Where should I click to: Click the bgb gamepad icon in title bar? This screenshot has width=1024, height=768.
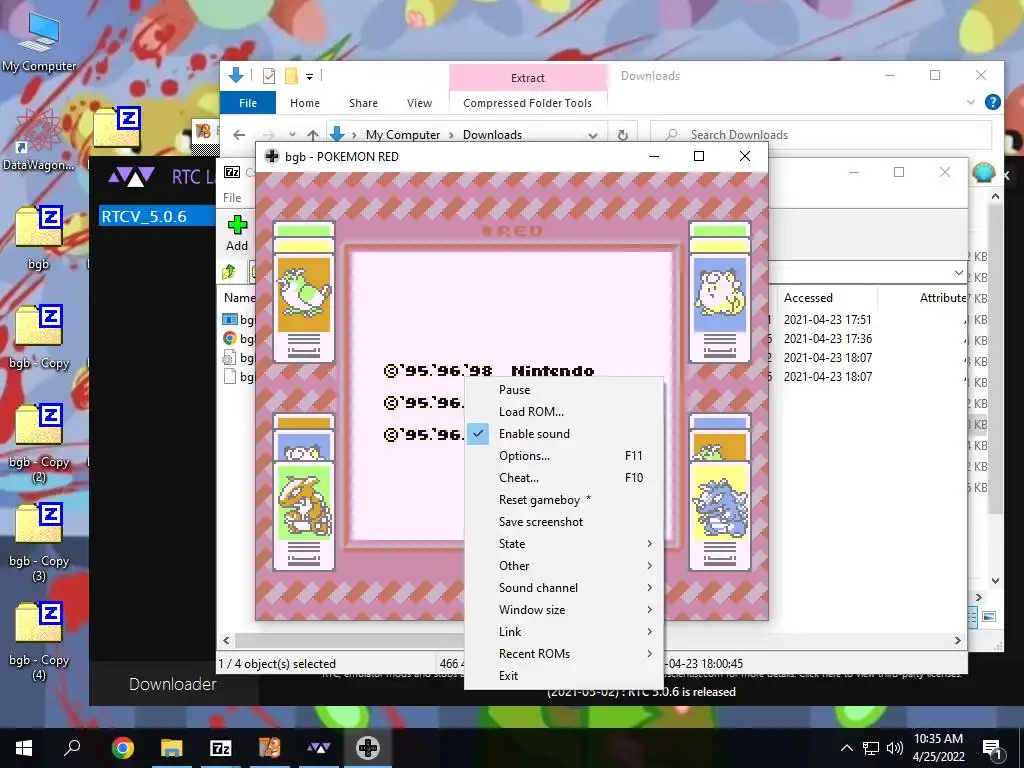(272, 157)
